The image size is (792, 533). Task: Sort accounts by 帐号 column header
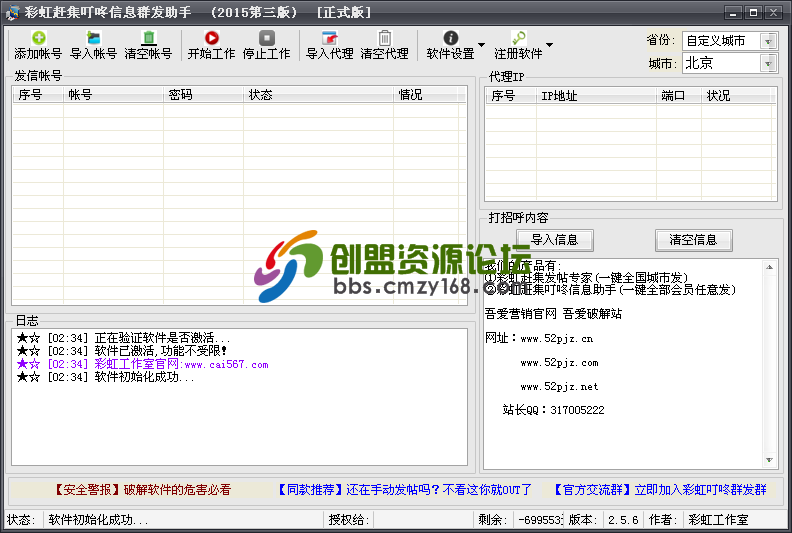tap(113, 95)
